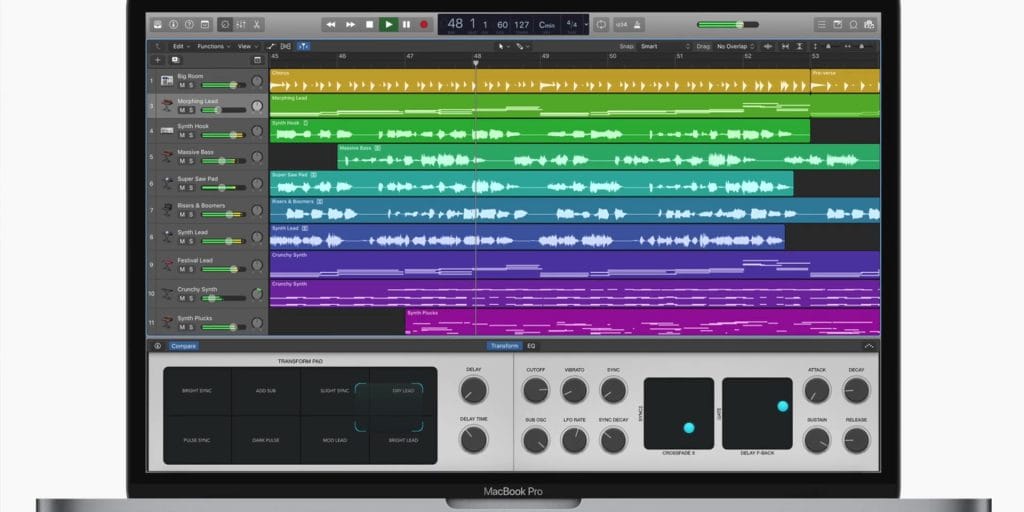Click the tempo value 127
This screenshot has width=1024, height=512.
point(522,25)
